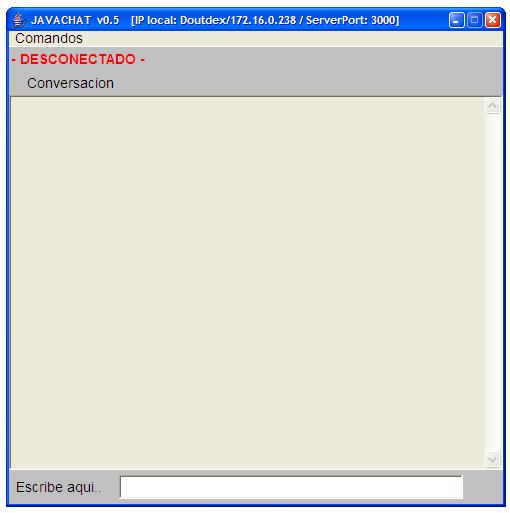Screen dimensions: 510x513
Task: Select the Conversacion label
Action: click(70, 83)
